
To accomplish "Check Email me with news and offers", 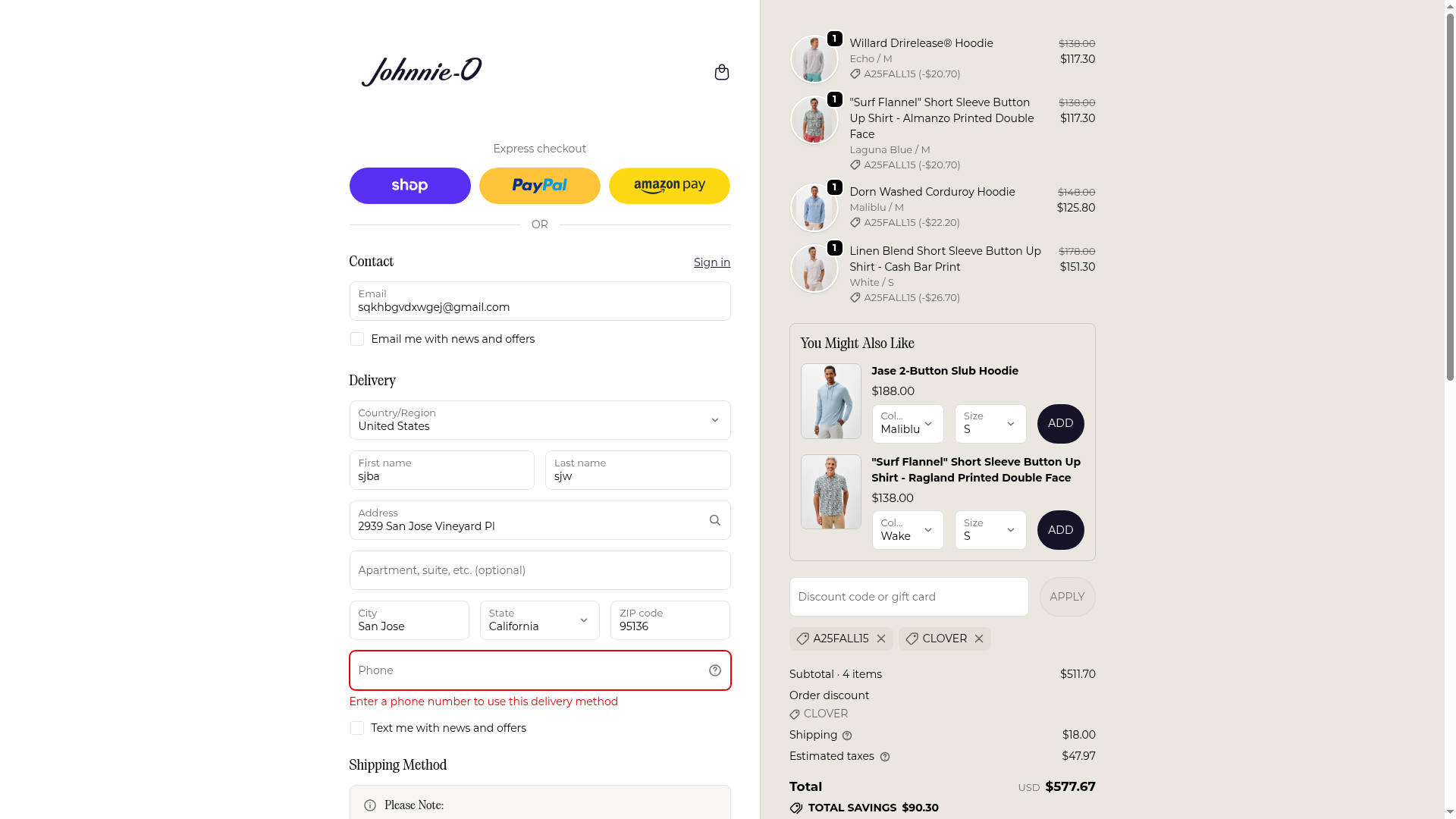I will click(x=356, y=339).
